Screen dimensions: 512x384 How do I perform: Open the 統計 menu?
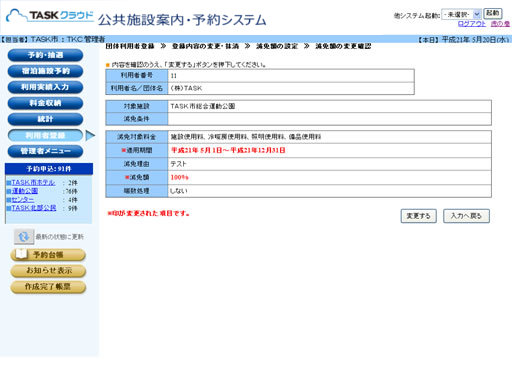click(x=45, y=119)
